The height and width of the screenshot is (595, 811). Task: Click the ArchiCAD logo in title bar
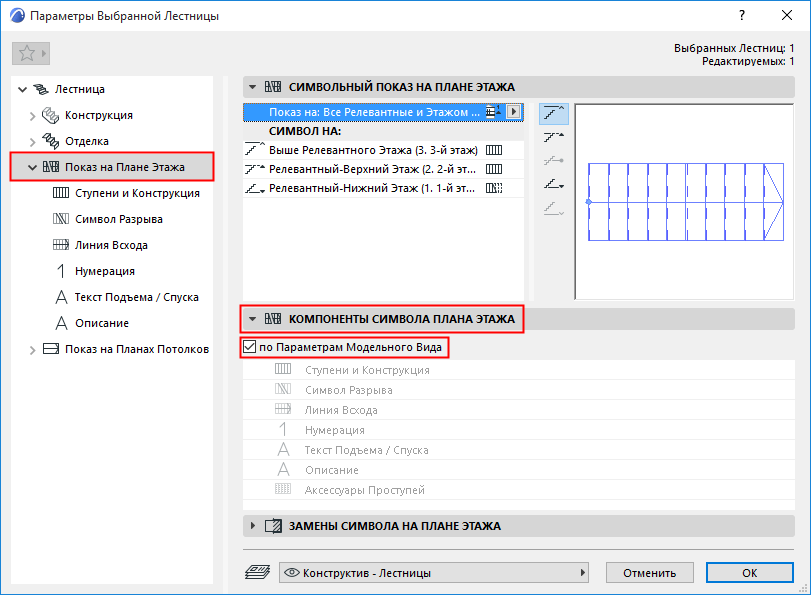click(17, 16)
